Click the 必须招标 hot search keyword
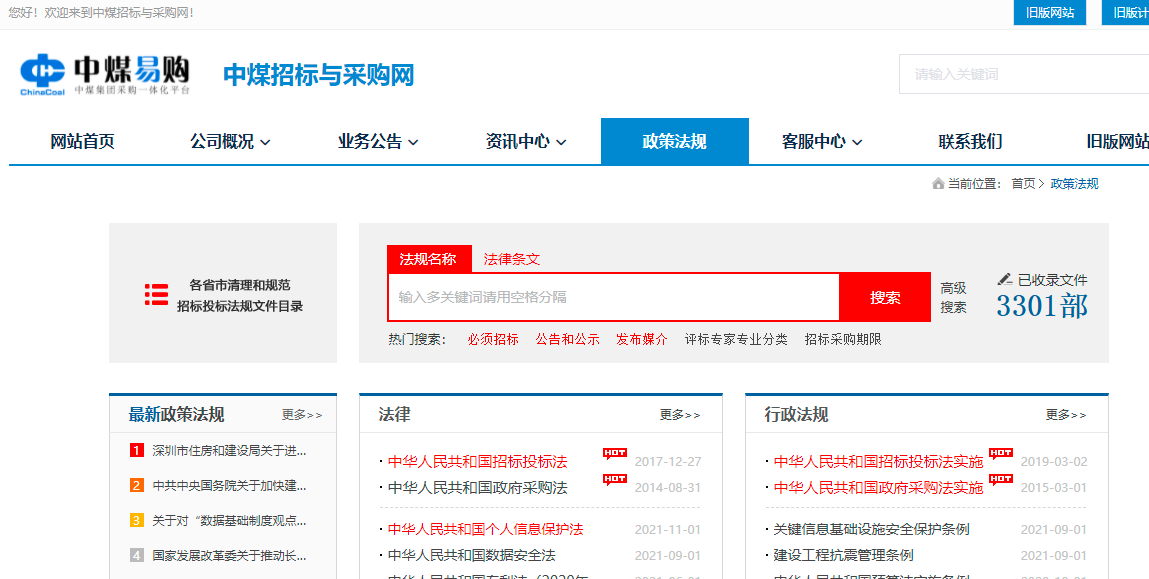 pyautogui.click(x=493, y=339)
